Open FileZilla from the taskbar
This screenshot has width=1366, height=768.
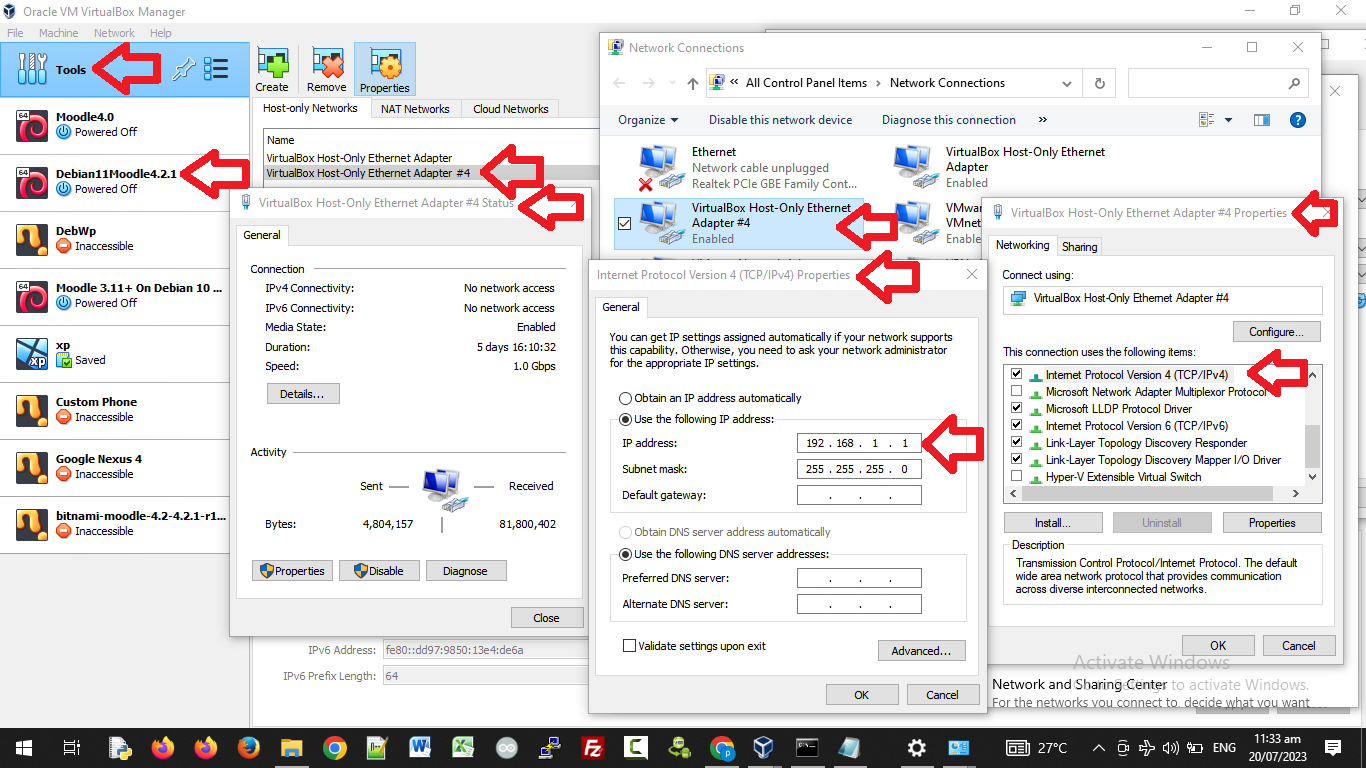(x=593, y=747)
